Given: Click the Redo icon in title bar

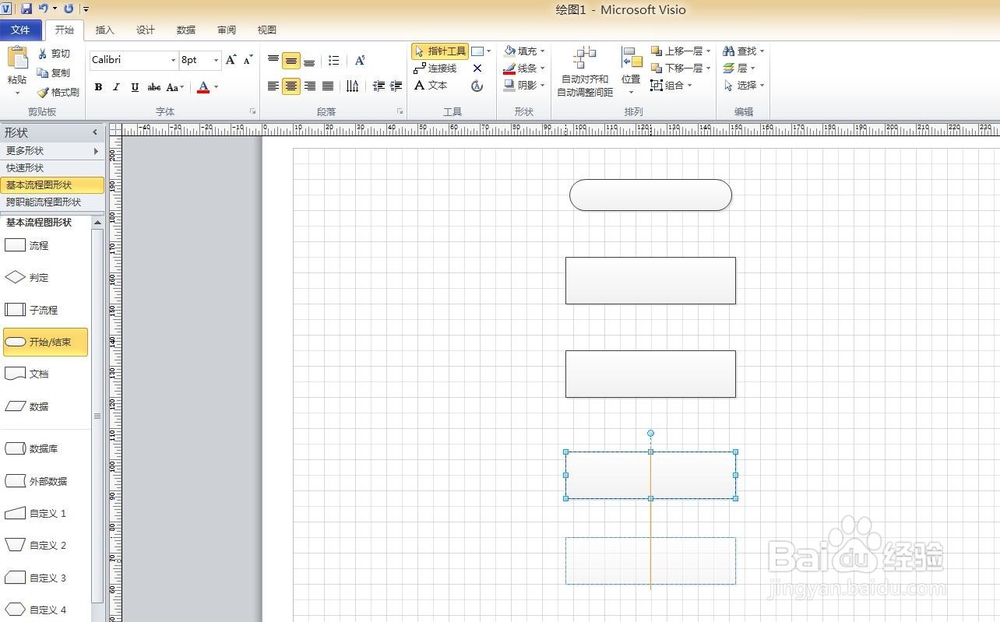Looking at the screenshot, I should pos(69,9).
